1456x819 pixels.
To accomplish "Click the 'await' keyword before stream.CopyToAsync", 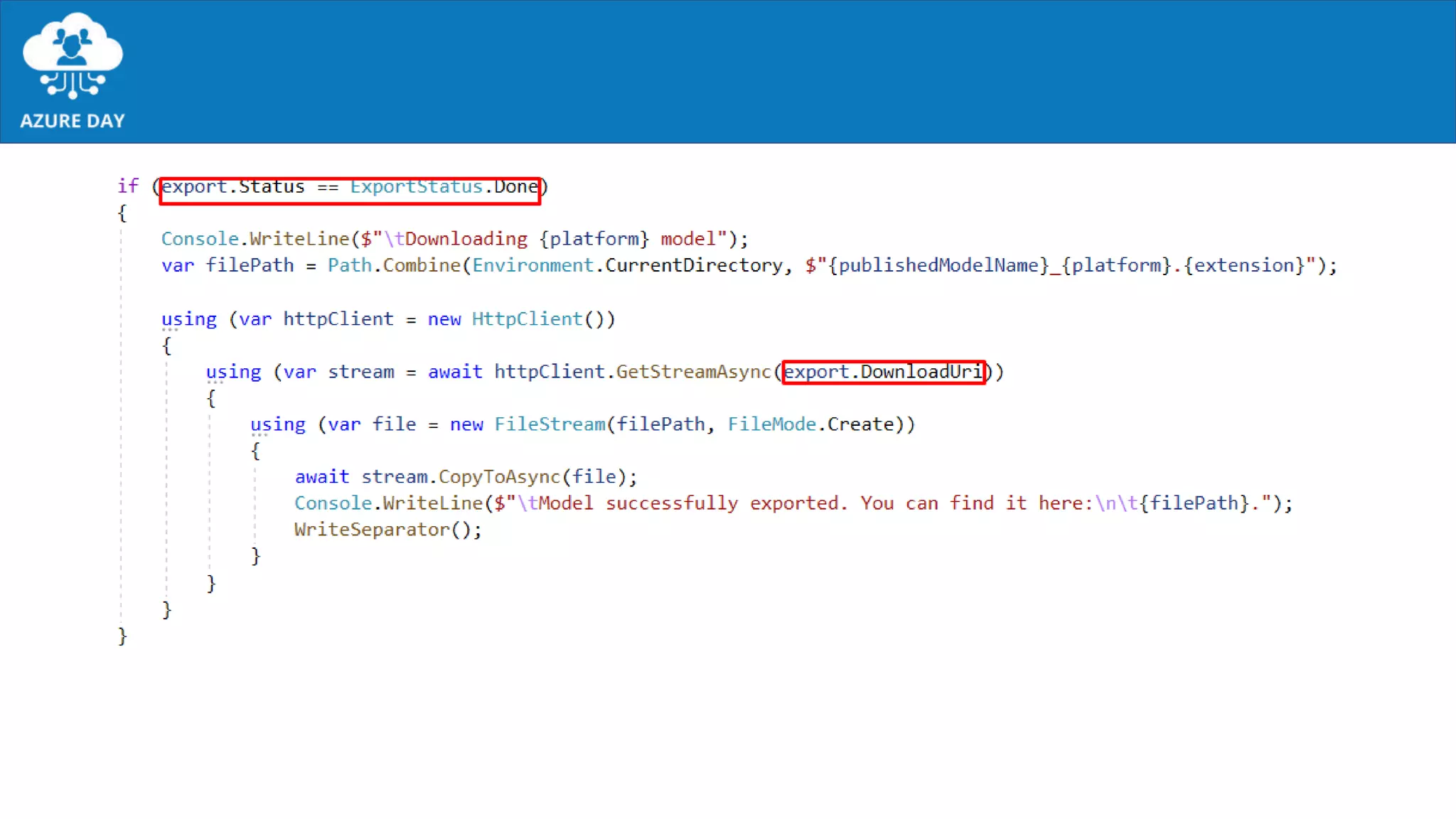I will pyautogui.click(x=322, y=477).
